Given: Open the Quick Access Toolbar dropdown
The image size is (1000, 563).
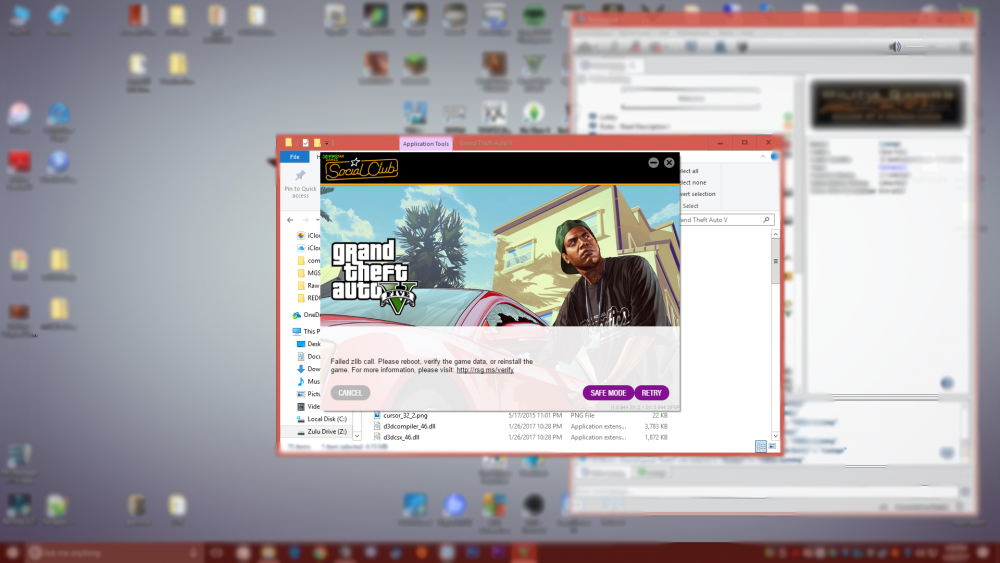Looking at the screenshot, I should click(x=327, y=143).
